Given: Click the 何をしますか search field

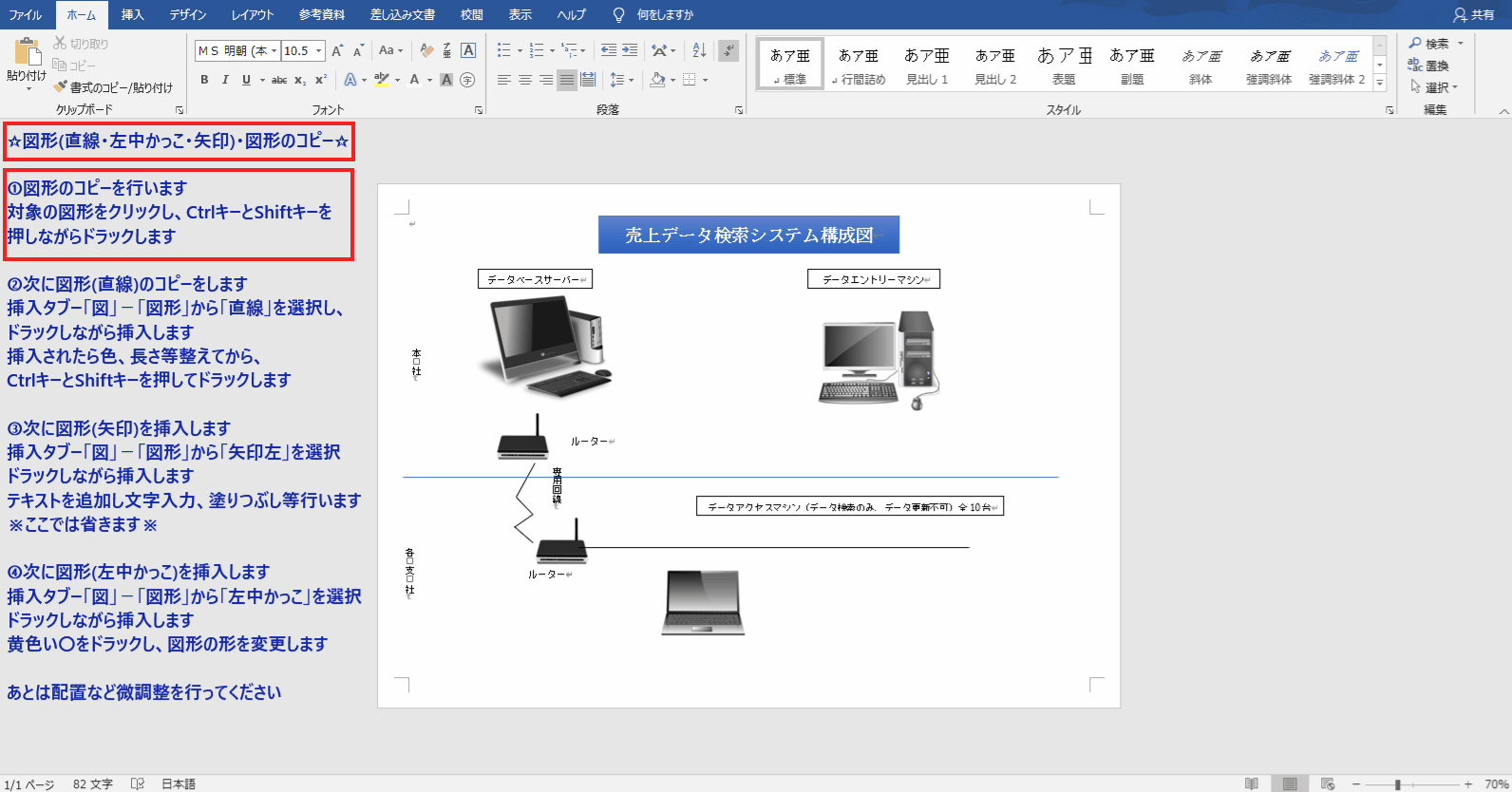Looking at the screenshot, I should click(665, 14).
